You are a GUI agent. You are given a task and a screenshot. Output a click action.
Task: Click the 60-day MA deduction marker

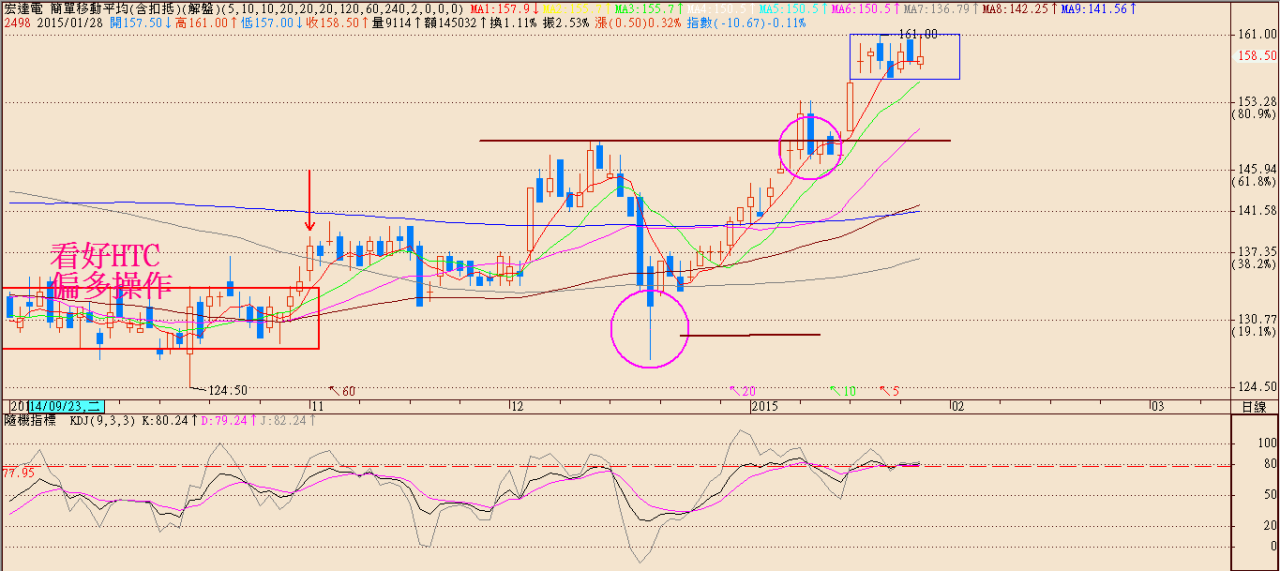(x=344, y=391)
